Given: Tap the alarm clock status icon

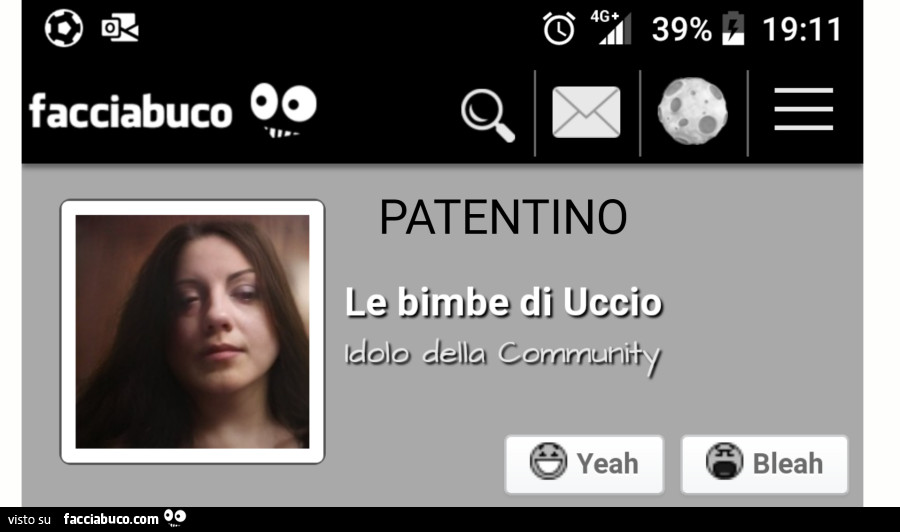Looking at the screenshot, I should coord(559,28).
